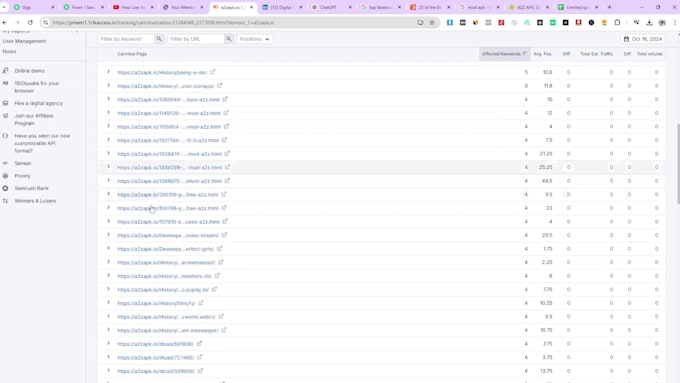Go back with the browser back arrow
Screen dimensions: 680x383
point(5,23)
